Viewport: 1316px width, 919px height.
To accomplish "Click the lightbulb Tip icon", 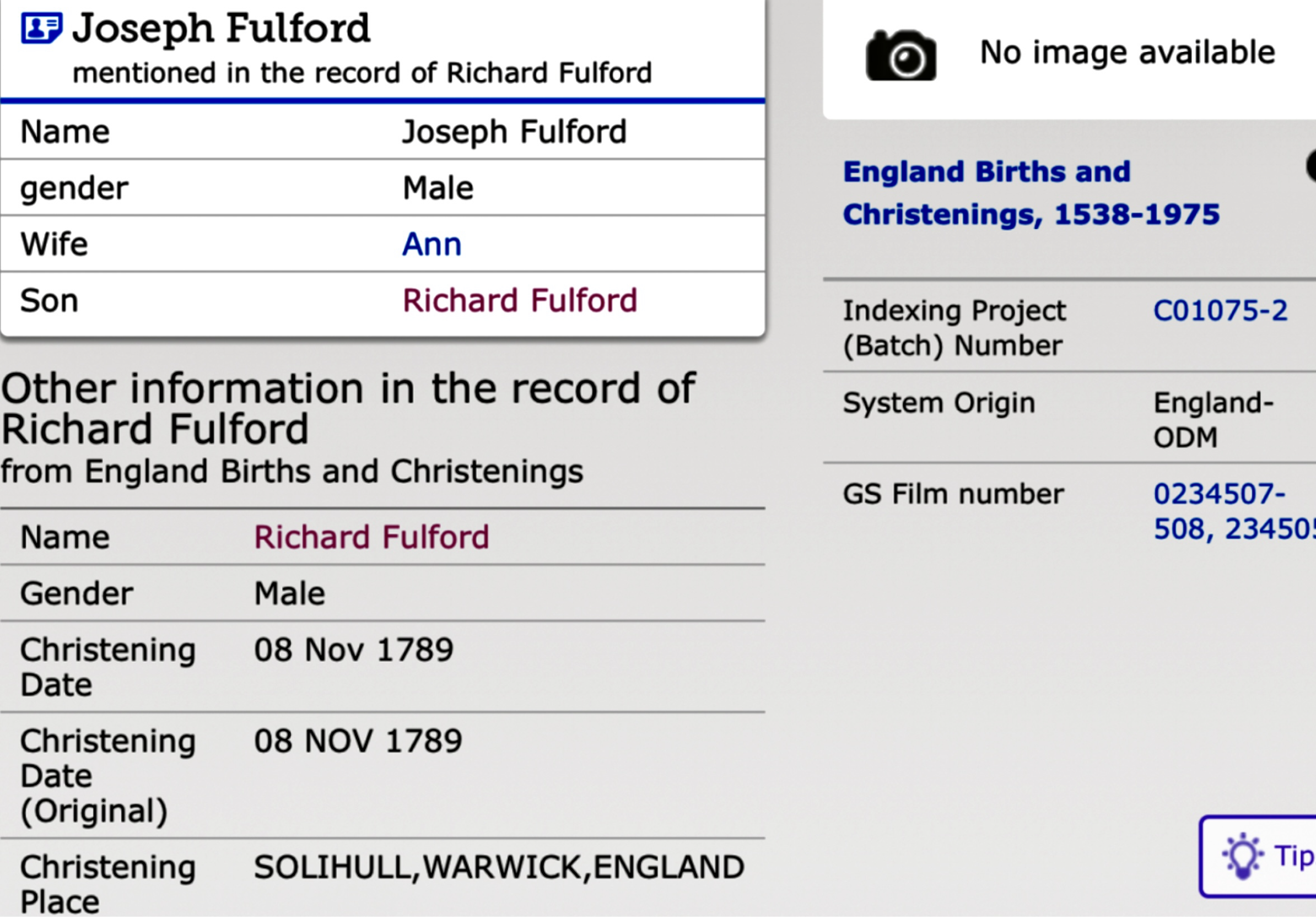I will coord(1242,857).
